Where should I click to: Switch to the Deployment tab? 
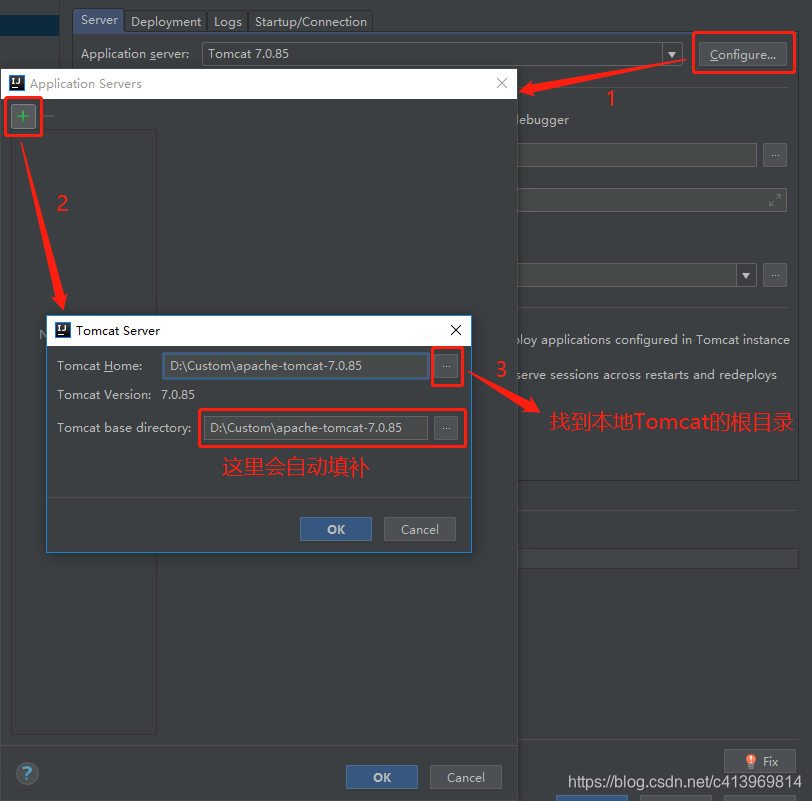[x=166, y=22]
